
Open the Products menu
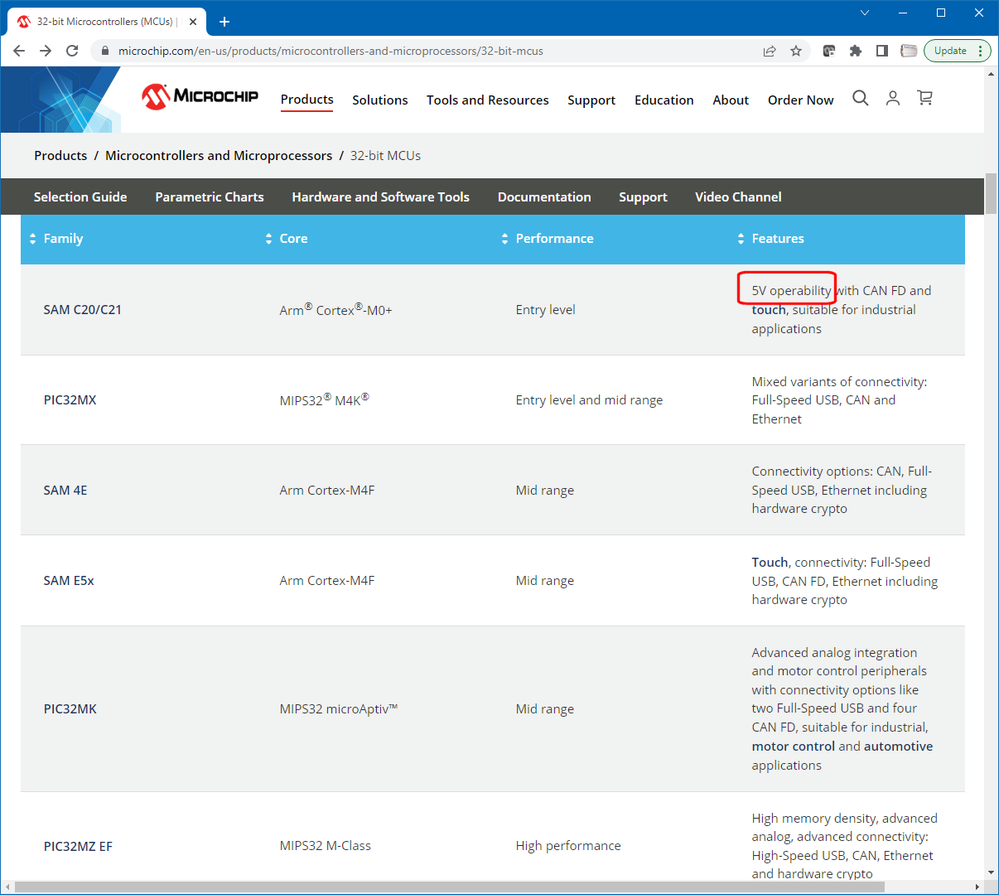coord(307,100)
